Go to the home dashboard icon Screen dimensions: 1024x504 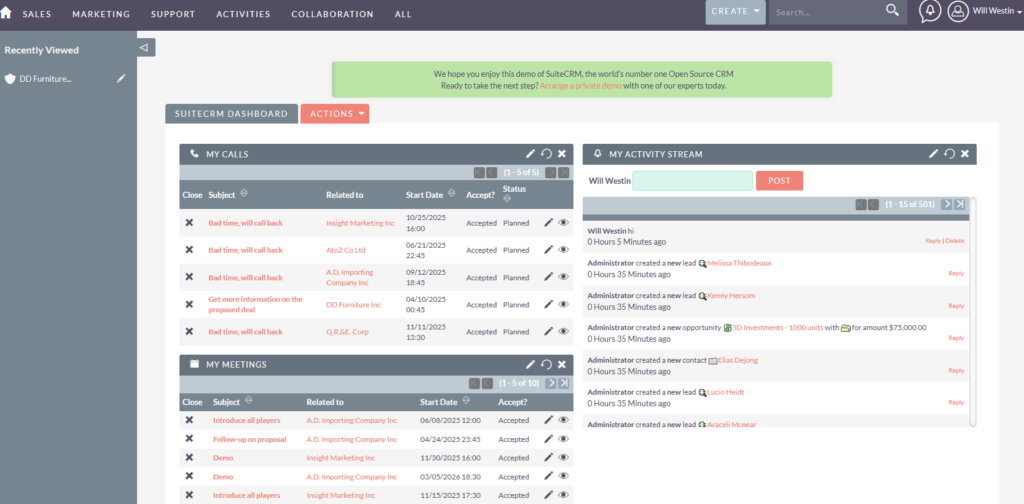tap(6, 12)
